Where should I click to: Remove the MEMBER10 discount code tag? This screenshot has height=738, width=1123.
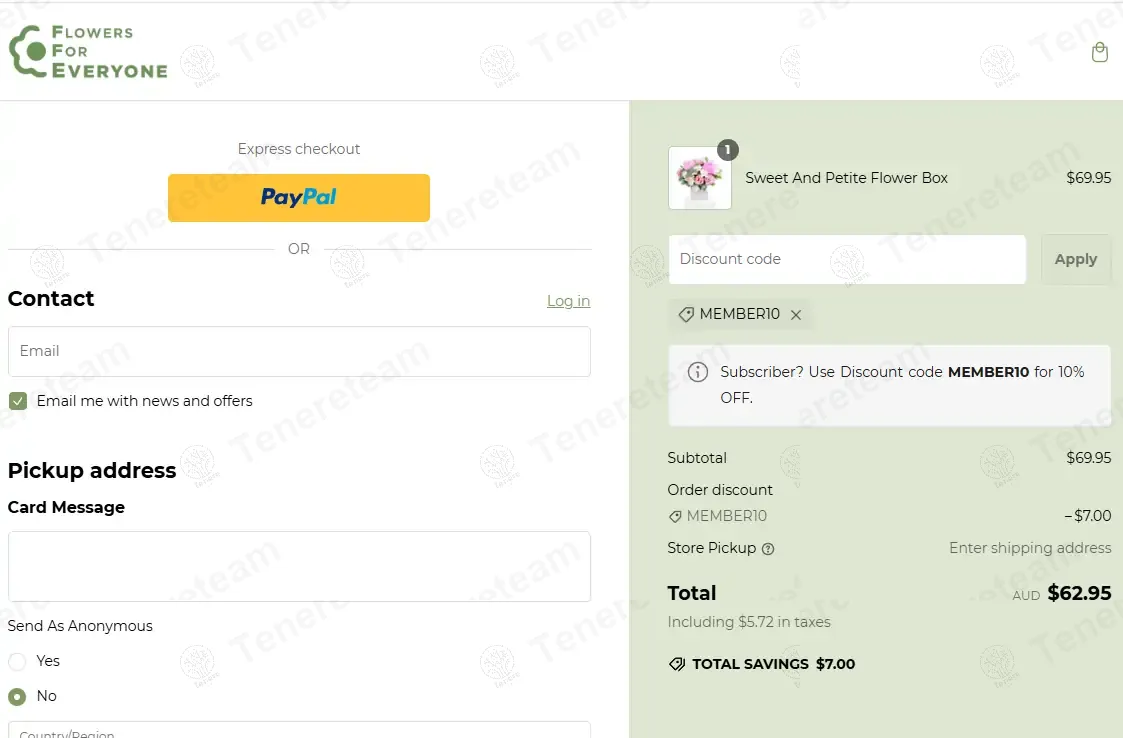(x=796, y=315)
